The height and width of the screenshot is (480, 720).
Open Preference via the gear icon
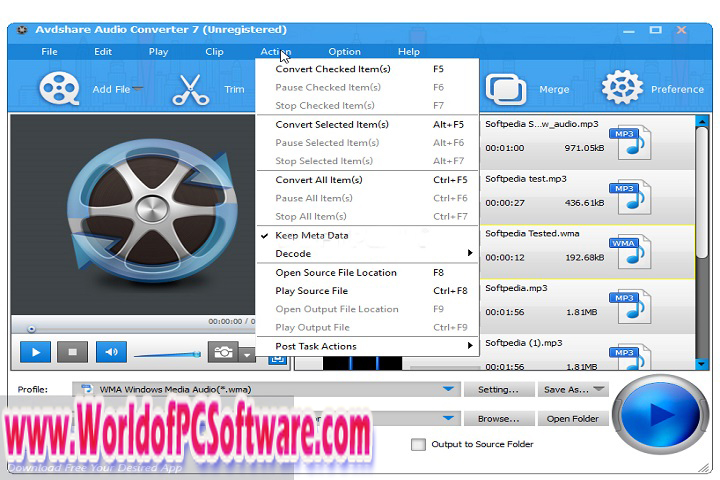point(622,88)
